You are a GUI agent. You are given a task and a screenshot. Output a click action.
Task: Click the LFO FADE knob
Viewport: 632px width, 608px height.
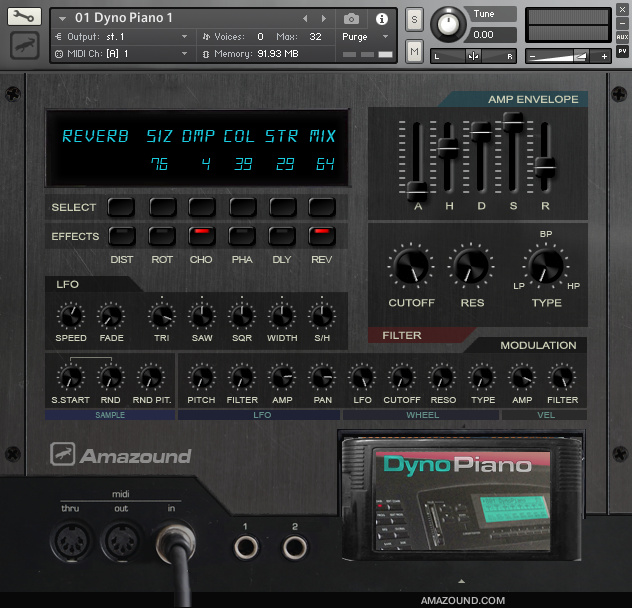(x=111, y=316)
